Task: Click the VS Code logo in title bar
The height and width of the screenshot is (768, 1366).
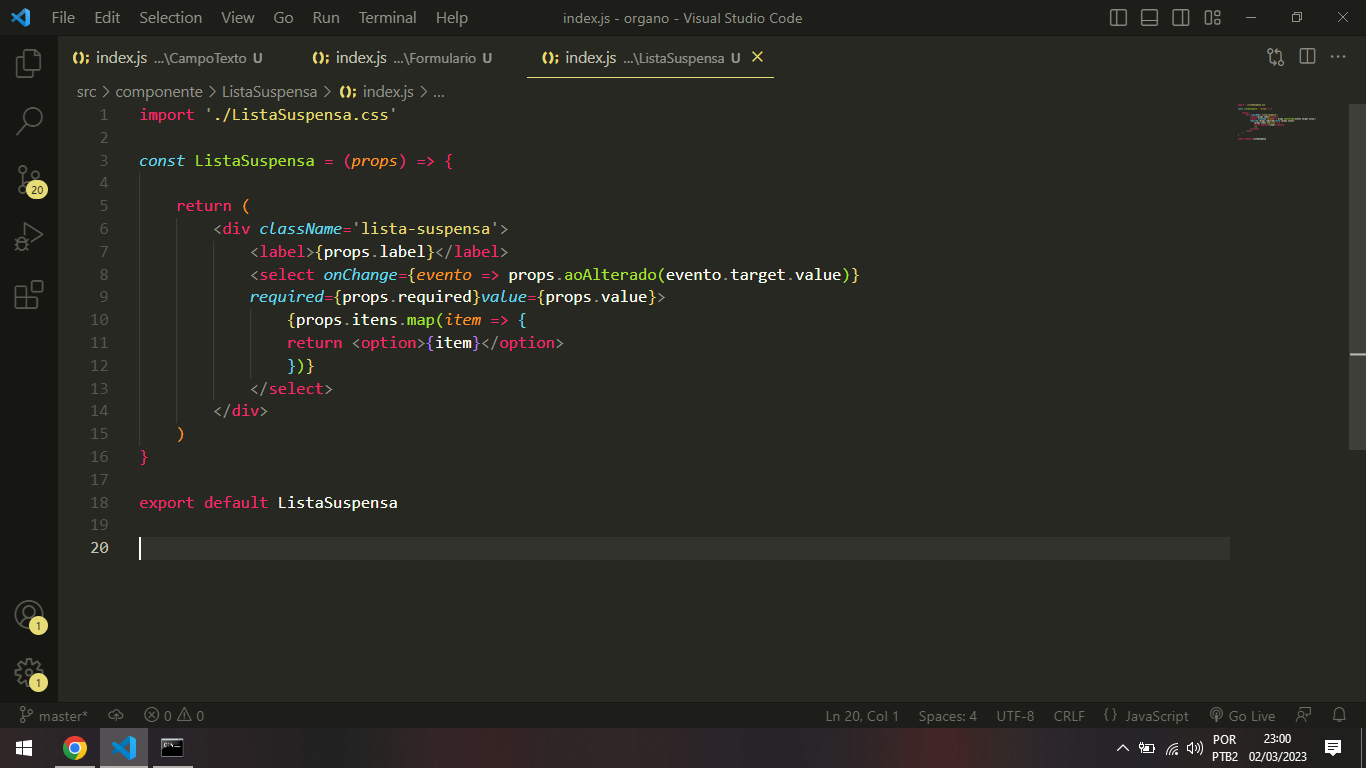Action: 20,18
